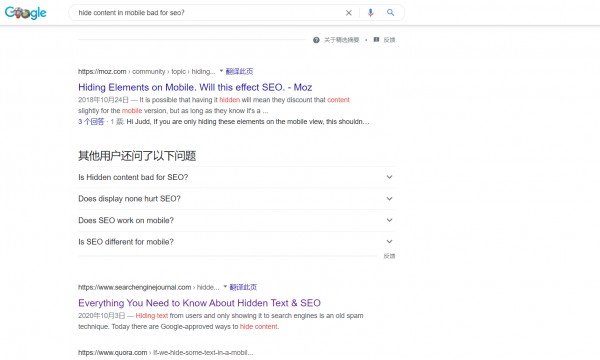Screen dimensions: 600x360
Task: Click "关于精选摘要" about featured snippets text
Action: (x=342, y=40)
